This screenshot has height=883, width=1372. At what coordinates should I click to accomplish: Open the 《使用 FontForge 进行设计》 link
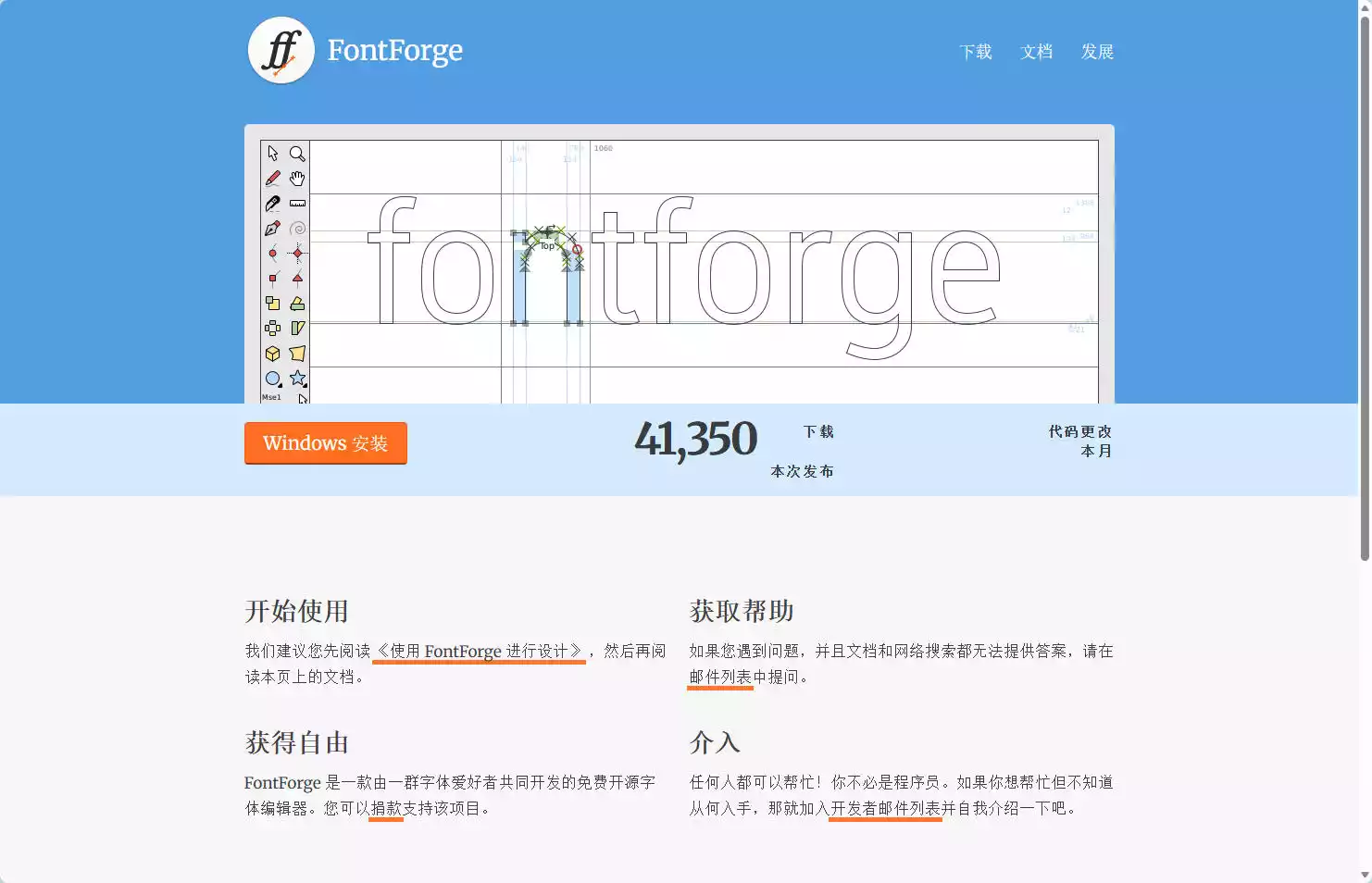pyautogui.click(x=479, y=652)
